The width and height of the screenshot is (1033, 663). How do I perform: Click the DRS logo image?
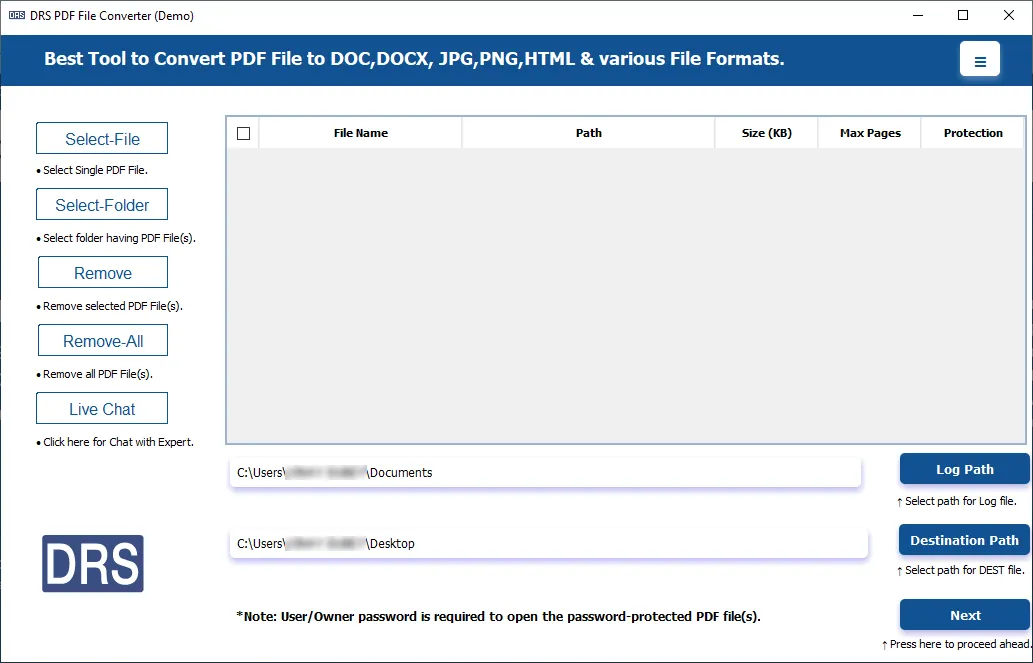(x=93, y=563)
